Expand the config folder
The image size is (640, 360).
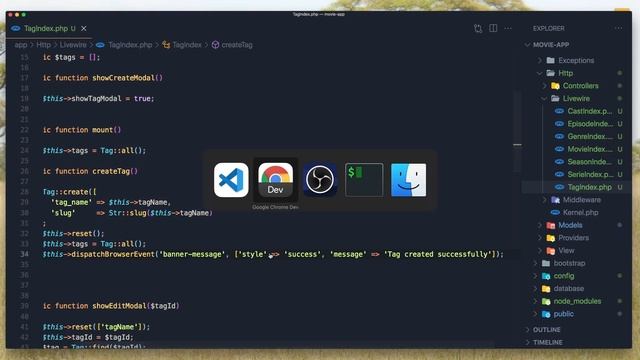(563, 276)
